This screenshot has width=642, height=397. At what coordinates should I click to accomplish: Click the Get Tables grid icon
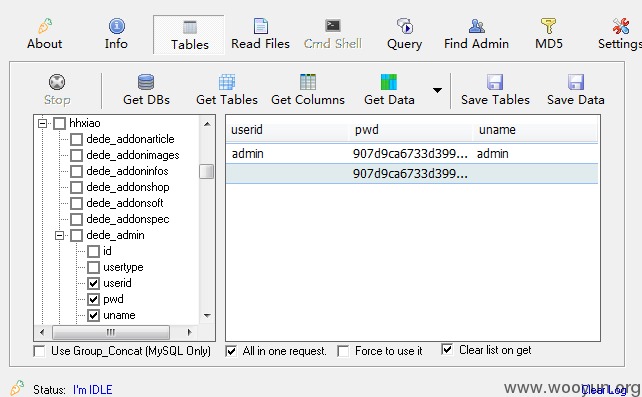click(227, 82)
